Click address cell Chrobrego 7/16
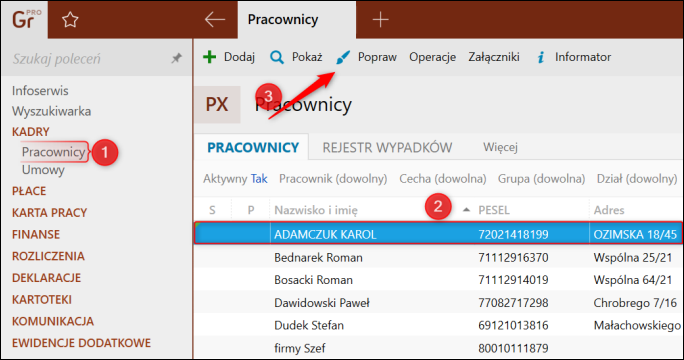 click(x=635, y=303)
